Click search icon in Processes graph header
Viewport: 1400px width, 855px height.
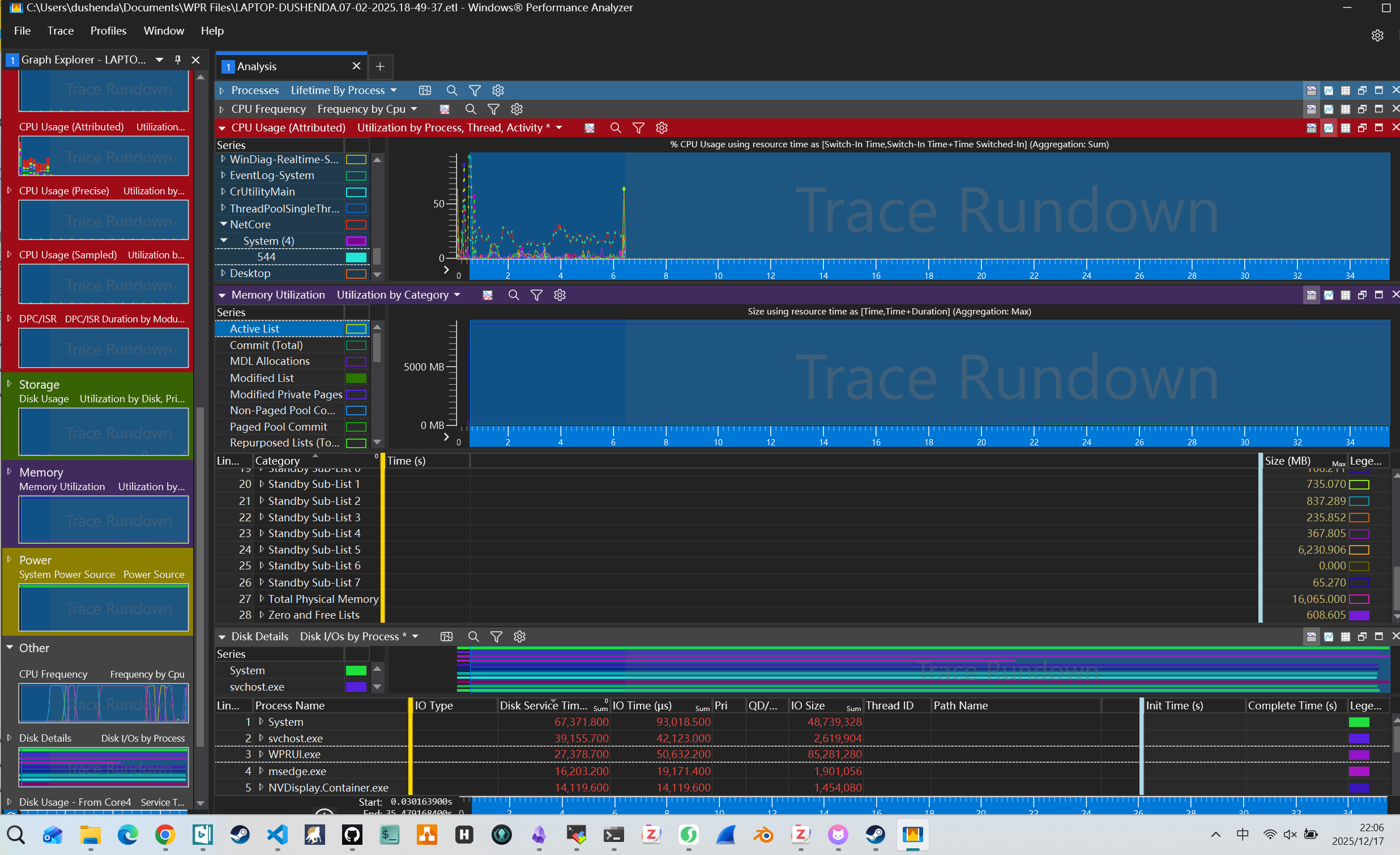(x=452, y=91)
